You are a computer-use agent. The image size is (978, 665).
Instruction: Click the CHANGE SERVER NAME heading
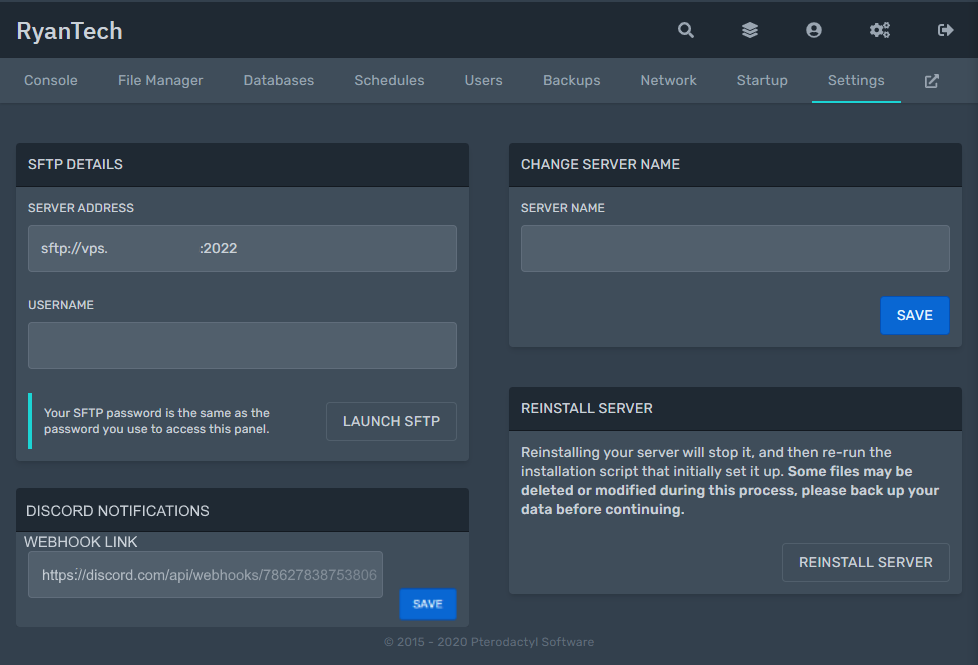[x=601, y=165]
